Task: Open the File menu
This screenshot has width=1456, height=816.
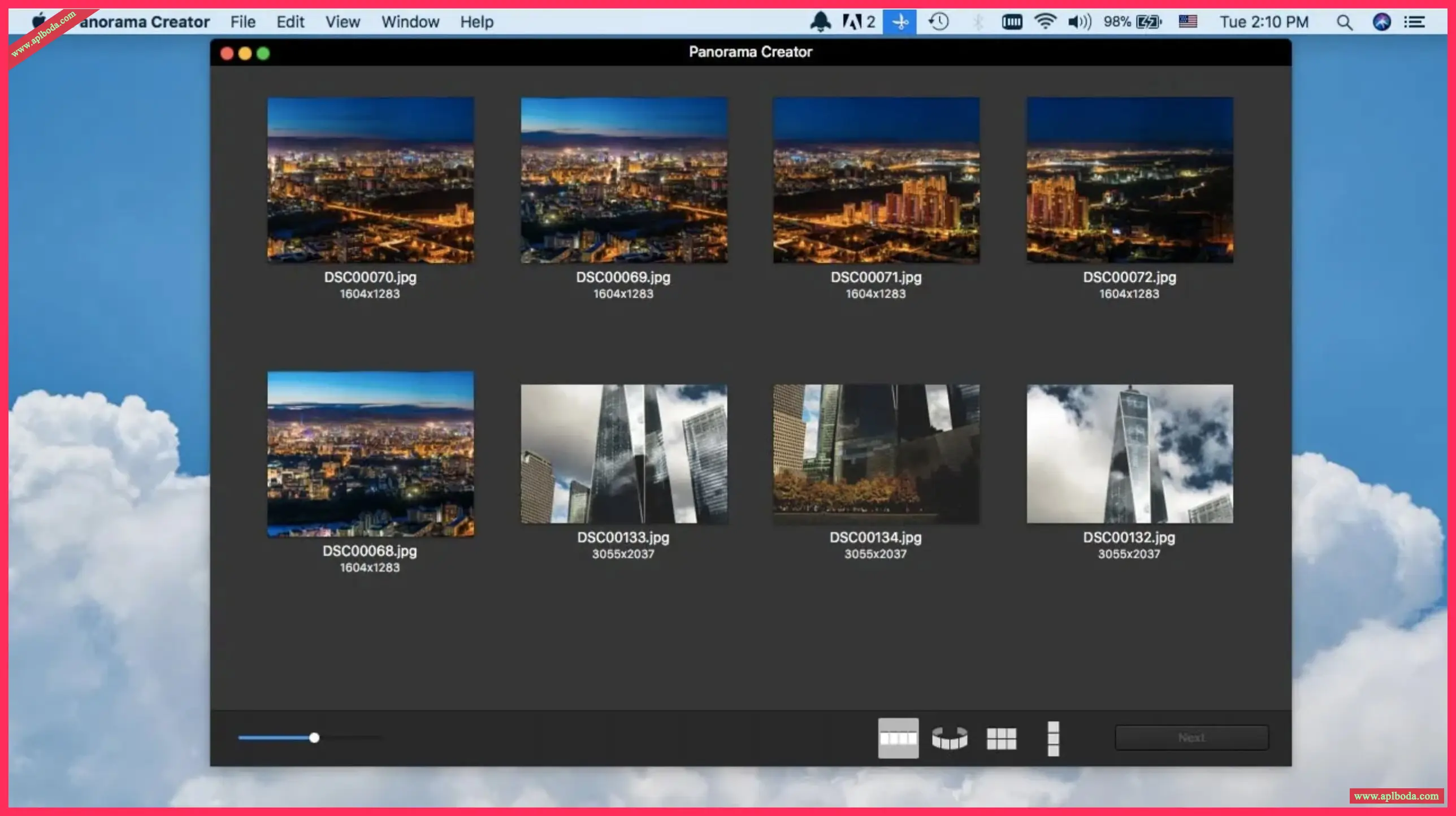Action: tap(243, 22)
